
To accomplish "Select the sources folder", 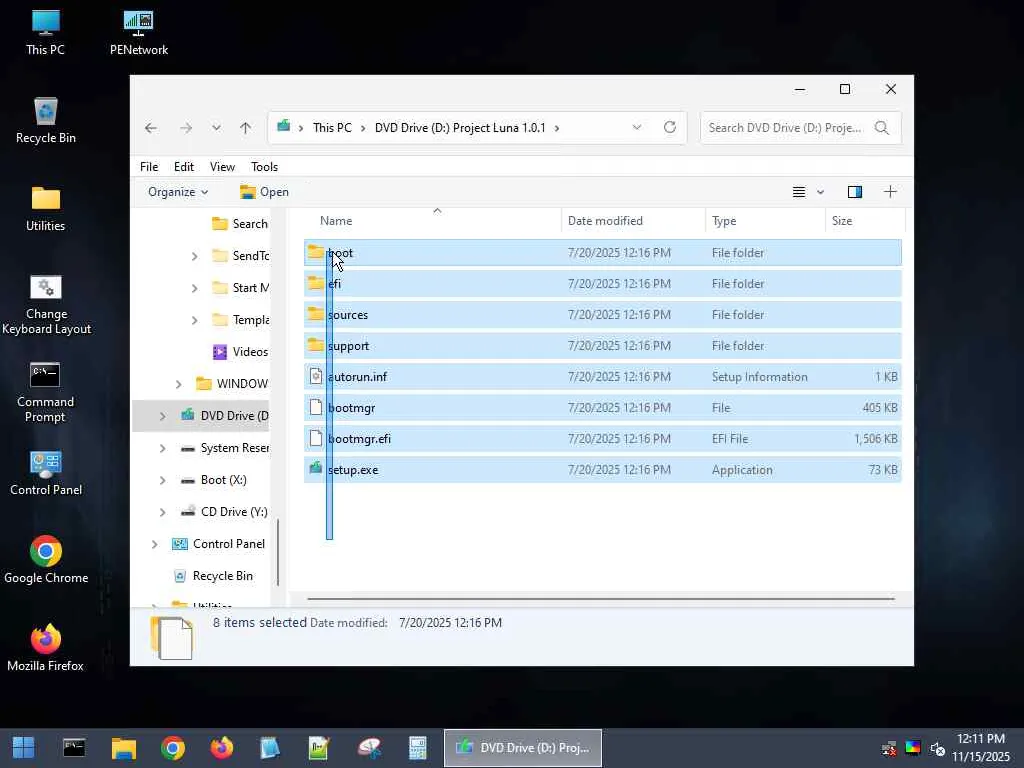I will 602,315.
